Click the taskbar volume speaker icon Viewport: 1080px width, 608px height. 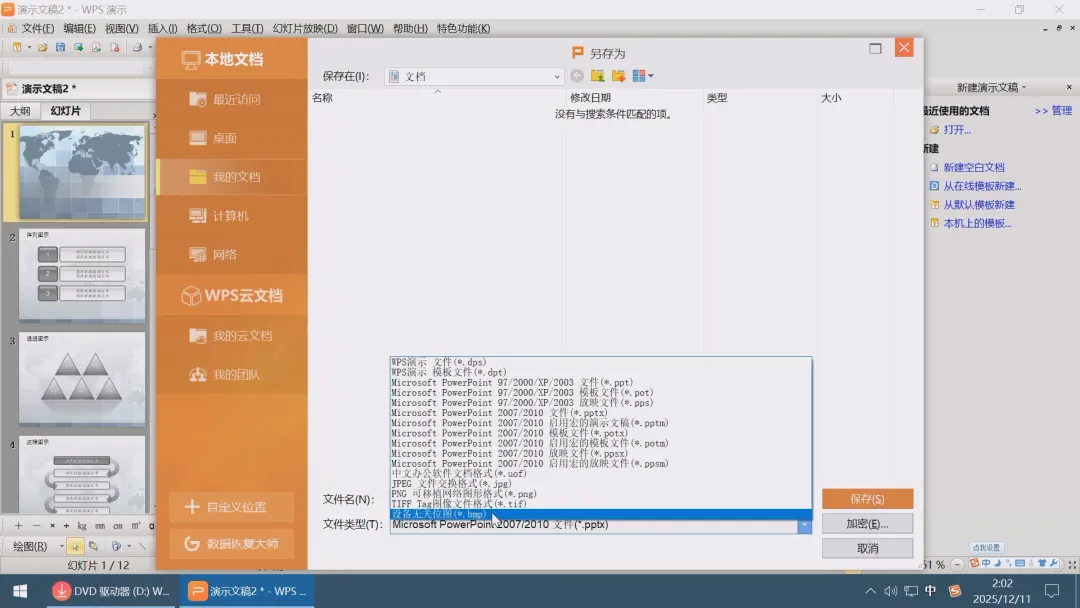pos(891,591)
